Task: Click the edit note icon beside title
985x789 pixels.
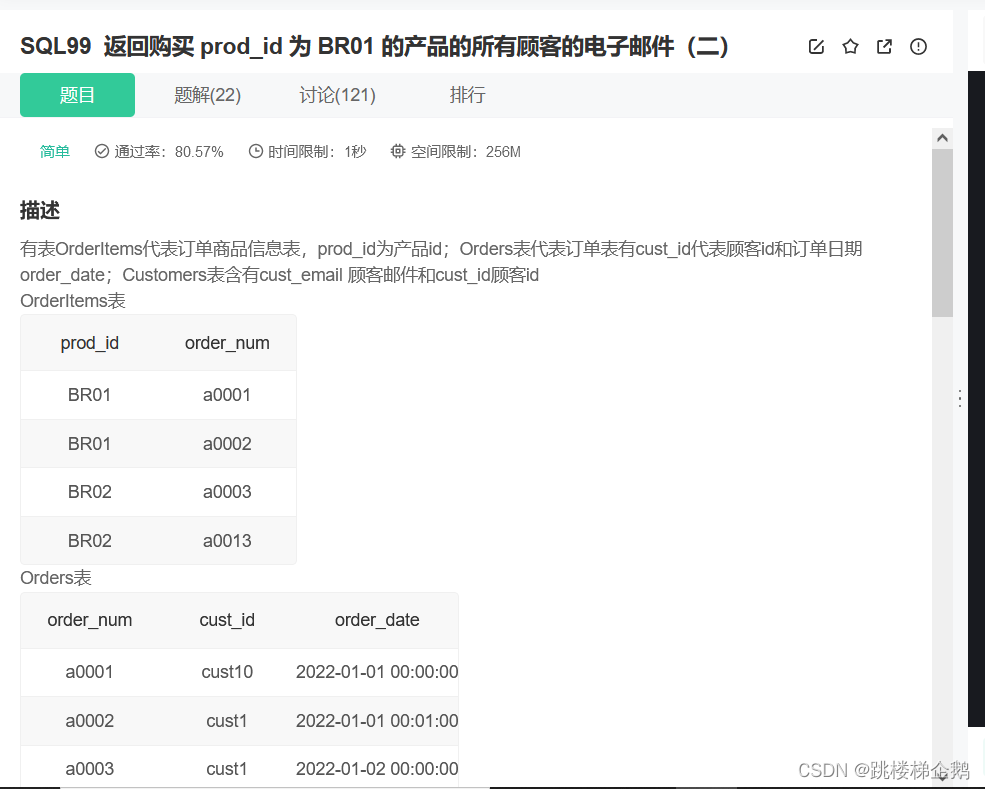Action: pos(816,46)
